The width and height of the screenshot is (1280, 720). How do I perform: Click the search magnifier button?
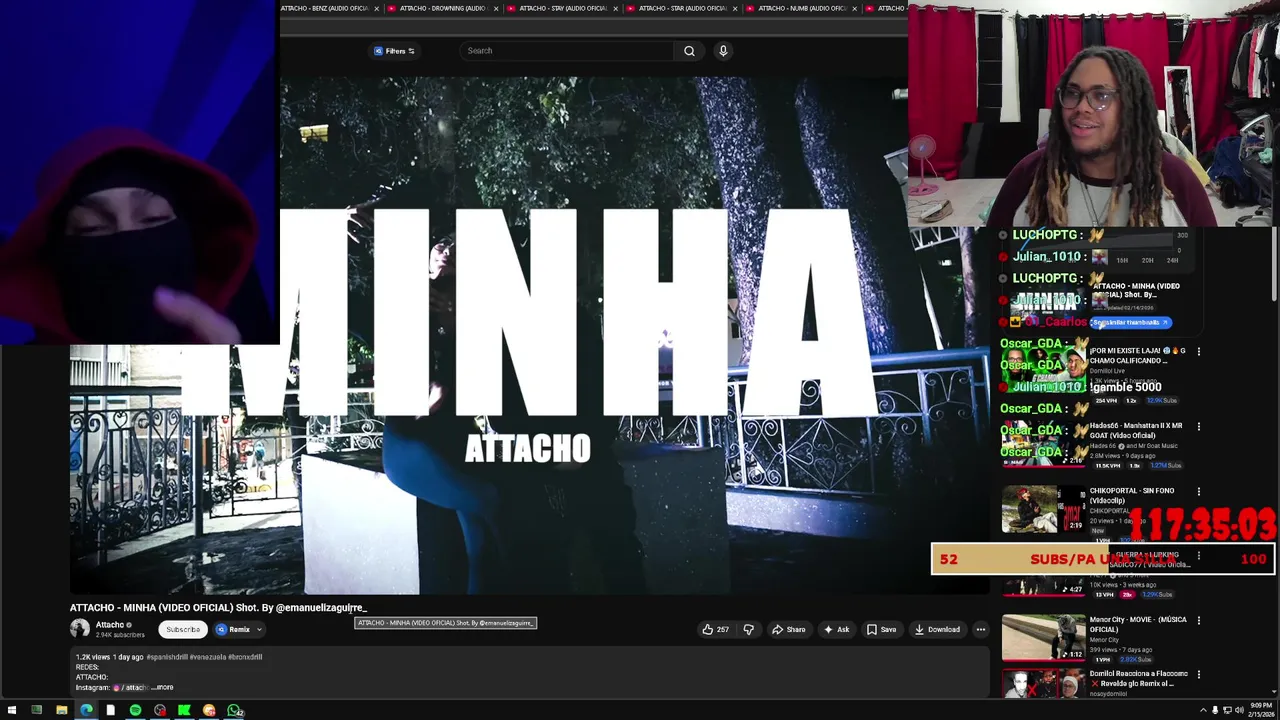coord(689,51)
